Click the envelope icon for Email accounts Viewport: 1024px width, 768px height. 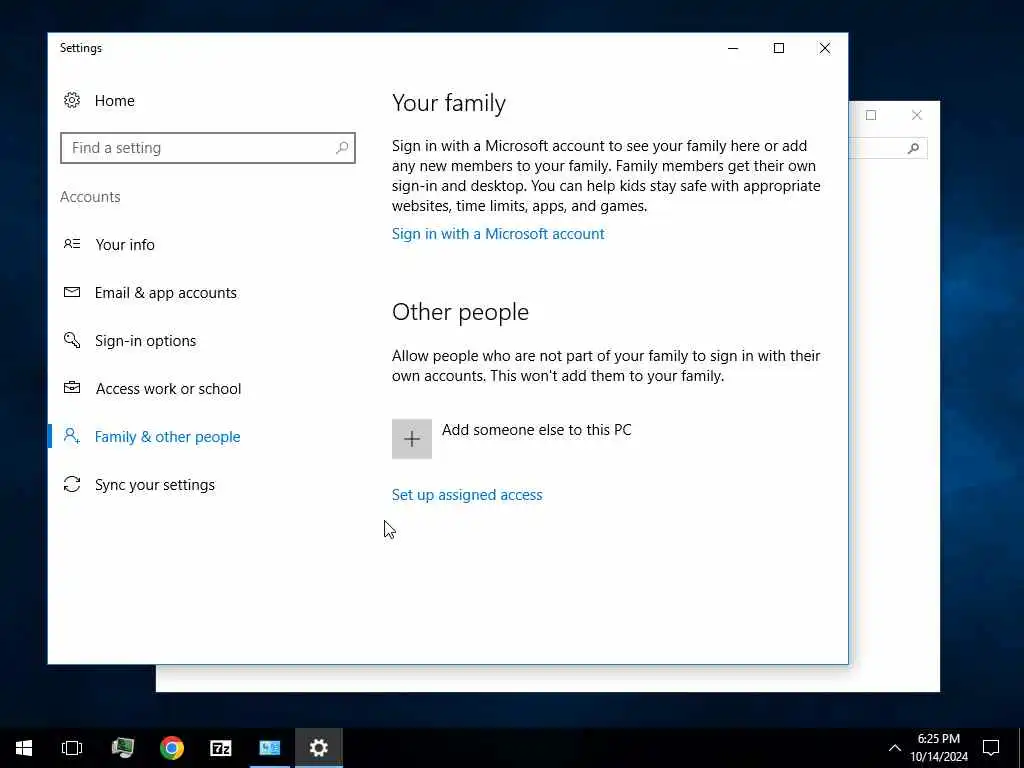click(72, 292)
